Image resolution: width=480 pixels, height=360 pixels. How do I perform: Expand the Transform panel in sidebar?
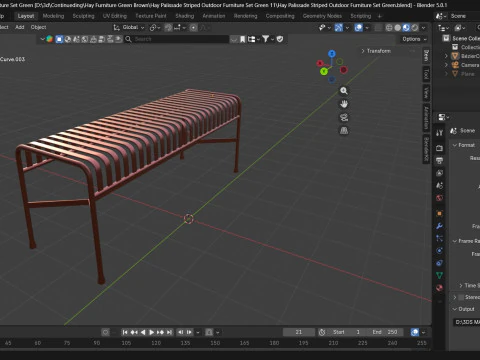coord(376,51)
